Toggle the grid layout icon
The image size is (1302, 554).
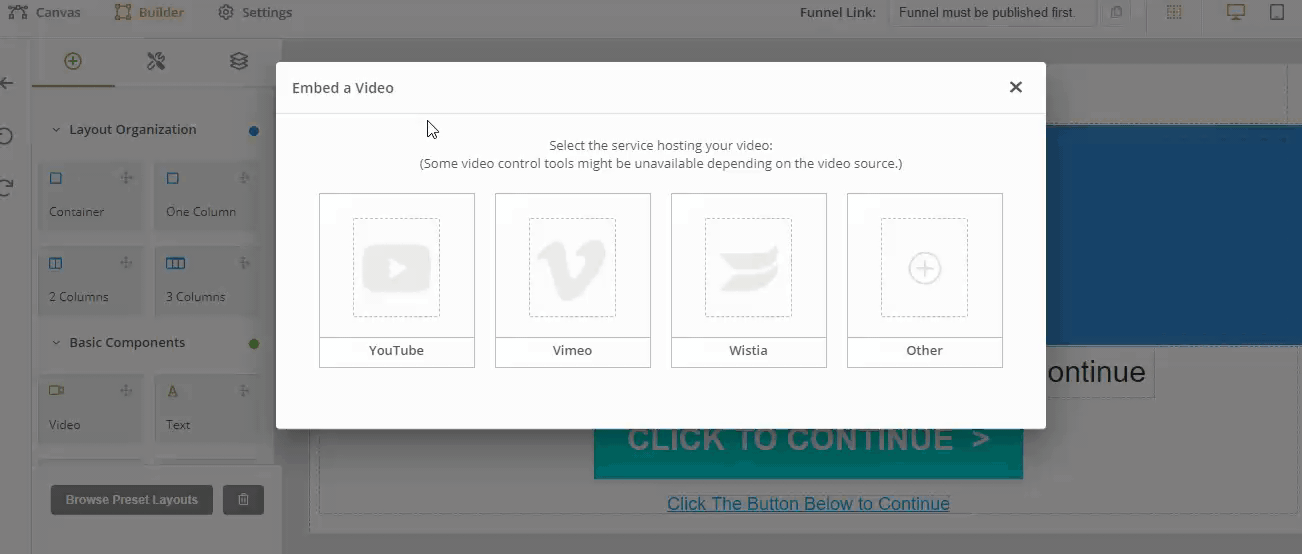1174,12
